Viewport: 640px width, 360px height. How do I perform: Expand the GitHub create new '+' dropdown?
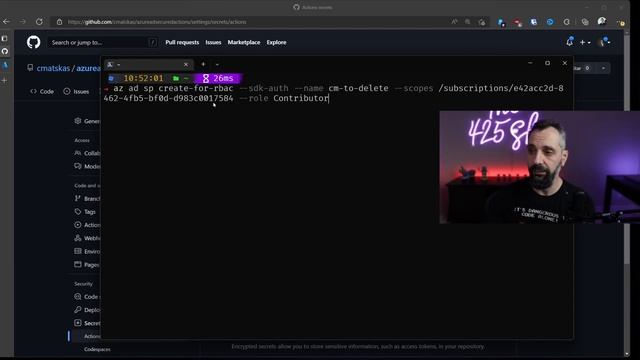(x=585, y=42)
